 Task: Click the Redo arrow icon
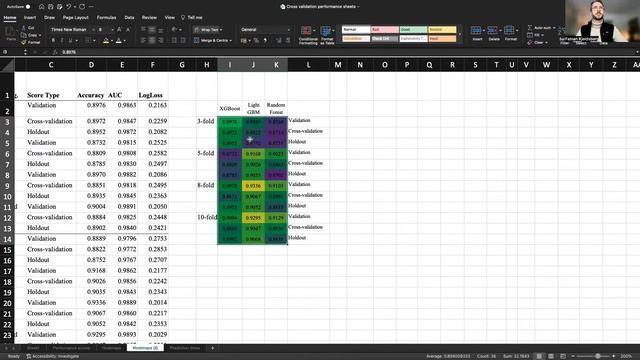[x=82, y=7]
